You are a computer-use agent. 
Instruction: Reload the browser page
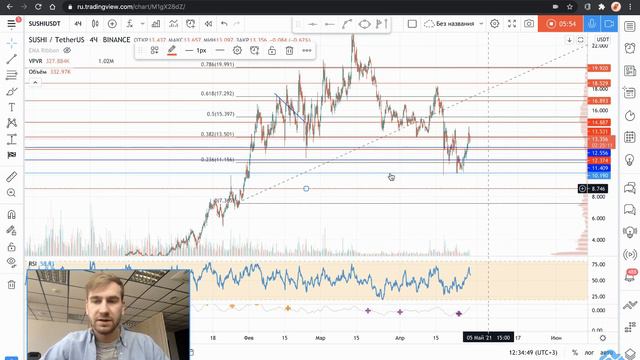38,7
